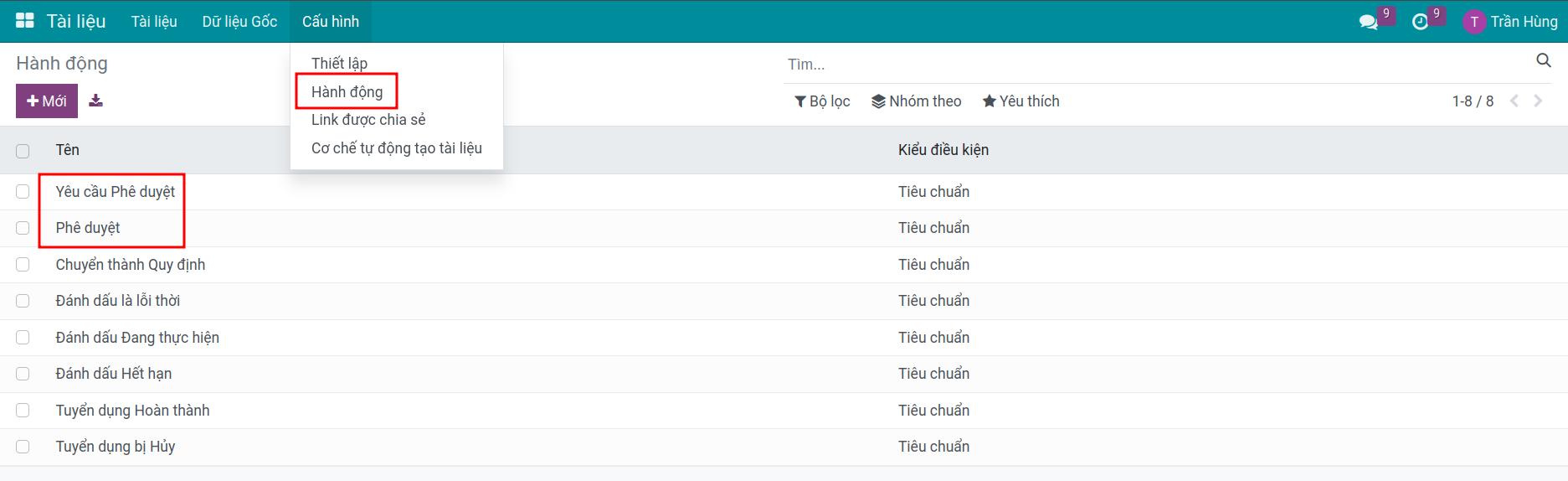This screenshot has width=1568, height=481.
Task: Click Tiêu chuẩn in Đánh dấu Hết hạn row
Action: pos(934,374)
